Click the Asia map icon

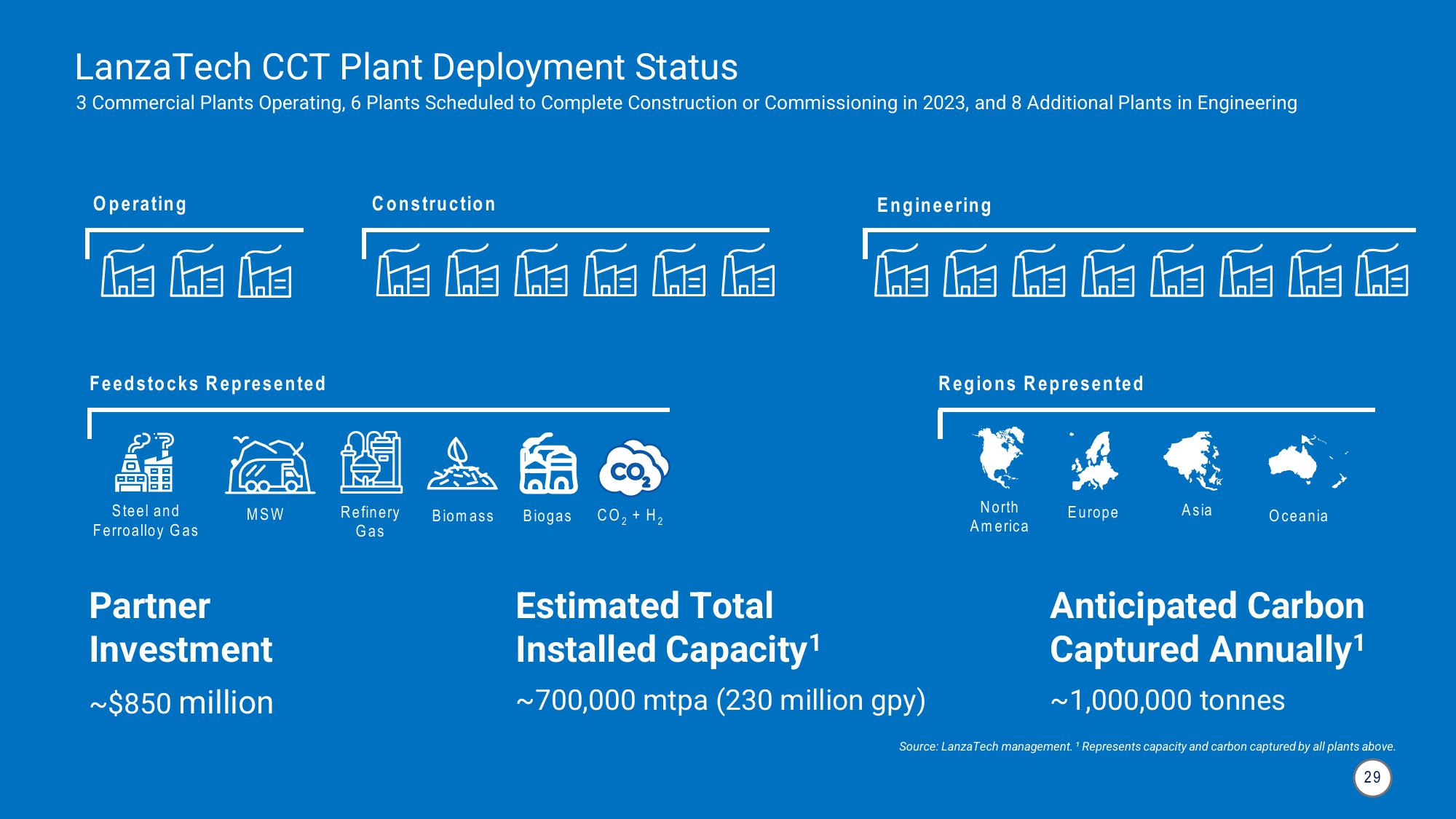click(1193, 461)
